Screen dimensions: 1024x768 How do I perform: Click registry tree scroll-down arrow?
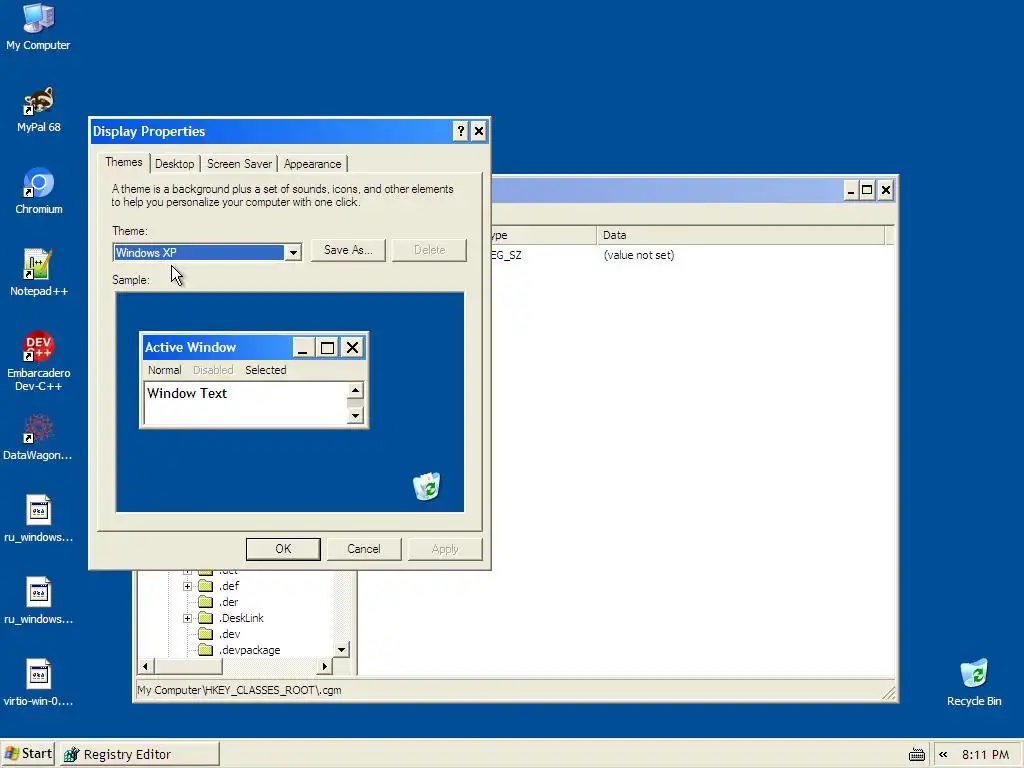coord(342,650)
